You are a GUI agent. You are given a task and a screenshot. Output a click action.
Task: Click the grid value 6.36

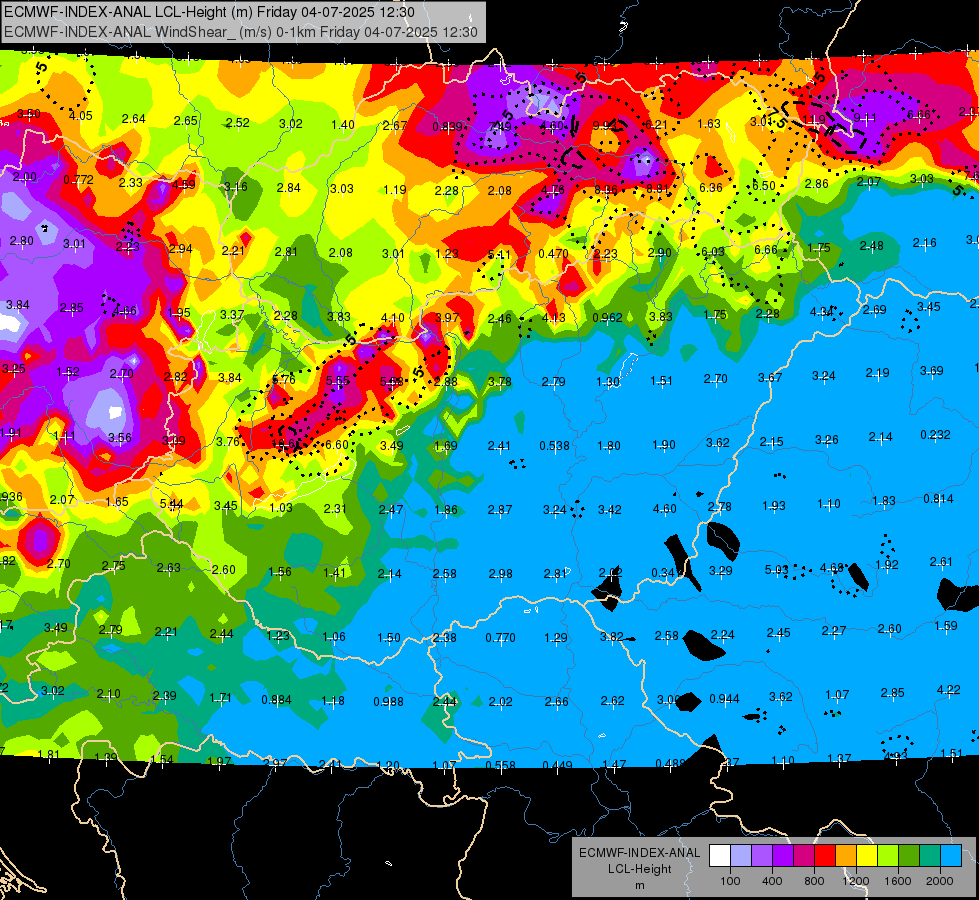click(x=711, y=187)
